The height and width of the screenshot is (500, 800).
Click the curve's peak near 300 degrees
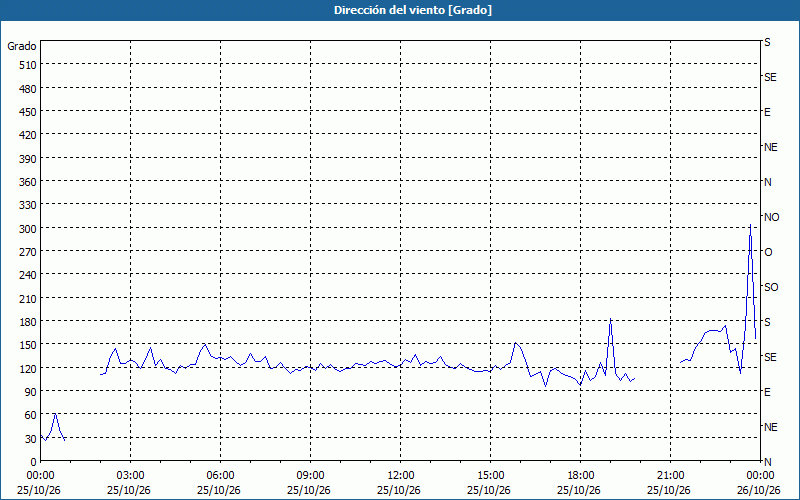pyautogui.click(x=750, y=224)
